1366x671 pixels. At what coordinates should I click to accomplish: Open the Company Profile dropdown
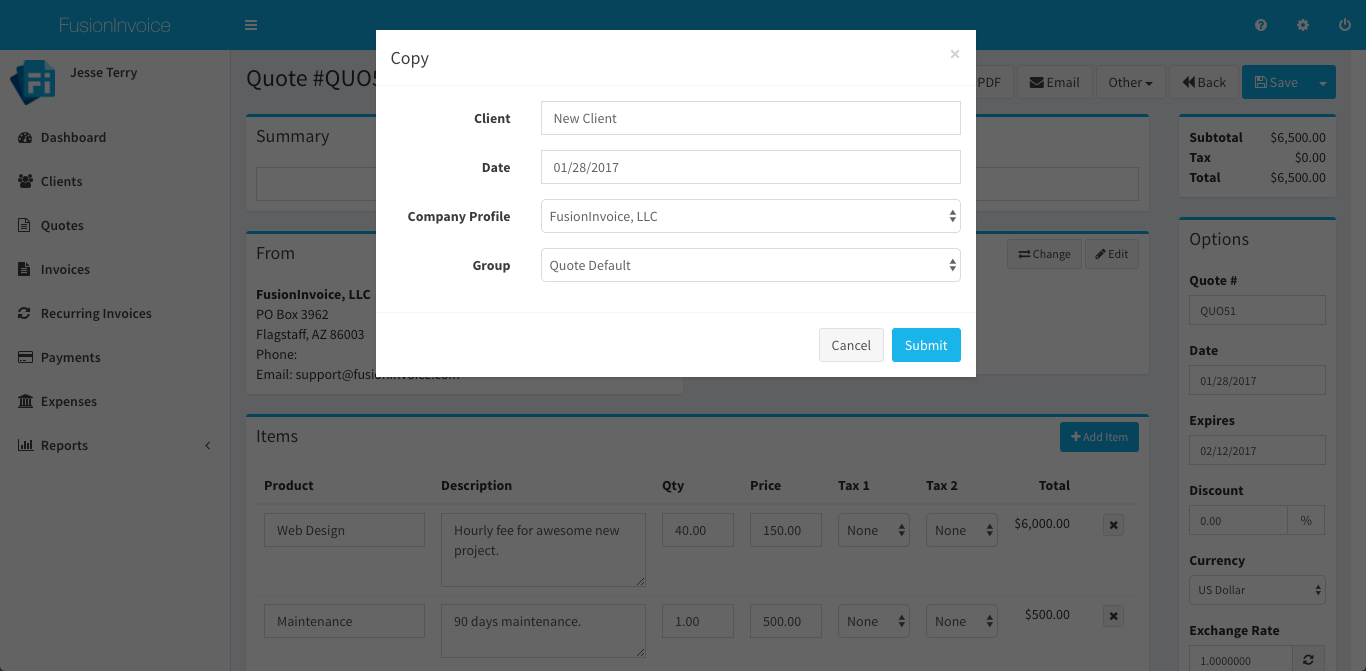click(x=750, y=216)
